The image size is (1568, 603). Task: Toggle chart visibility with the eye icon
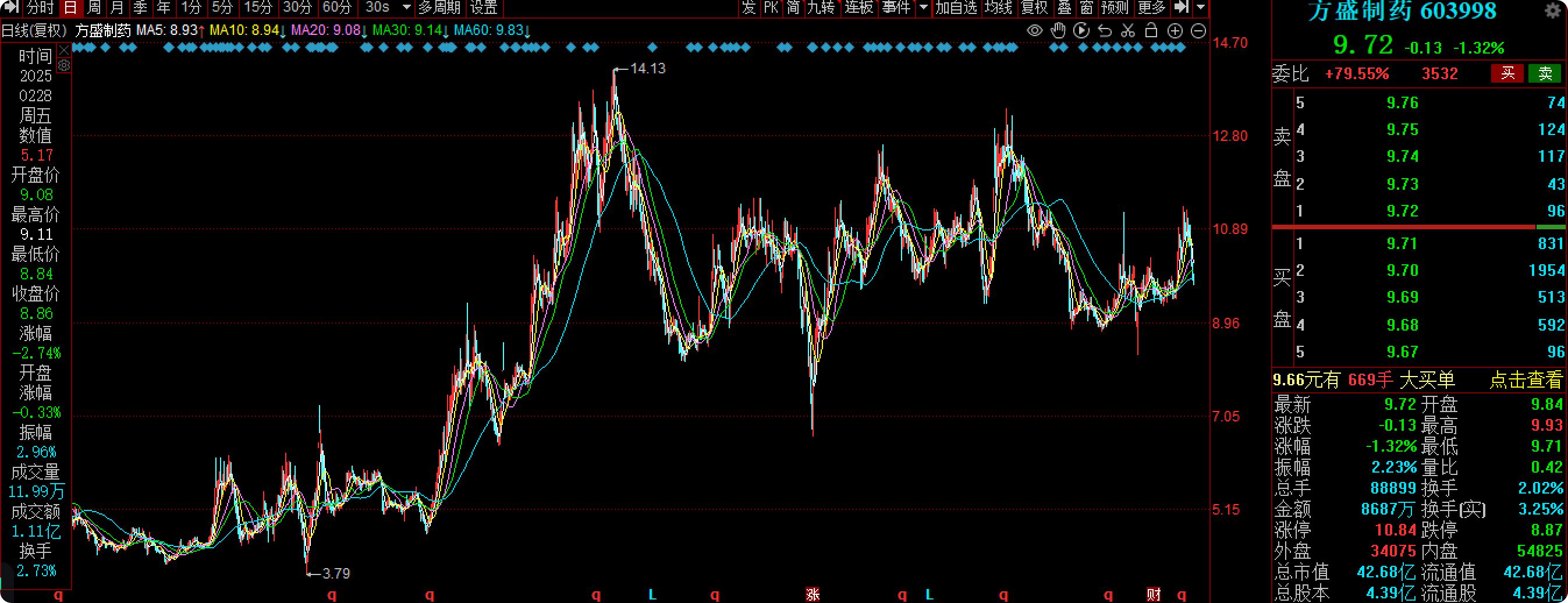1034,30
